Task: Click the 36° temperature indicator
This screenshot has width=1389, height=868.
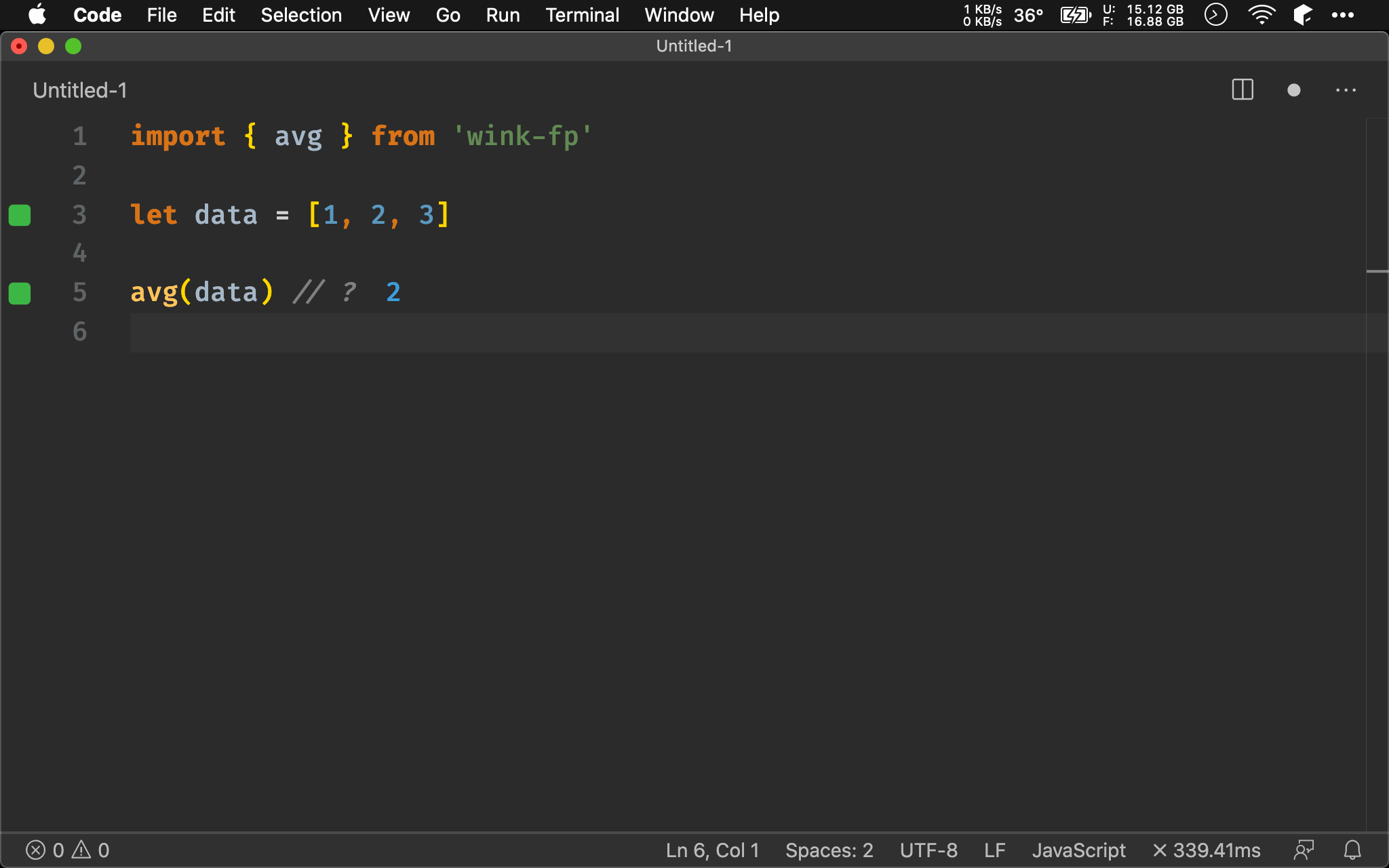Action: pyautogui.click(x=1028, y=15)
